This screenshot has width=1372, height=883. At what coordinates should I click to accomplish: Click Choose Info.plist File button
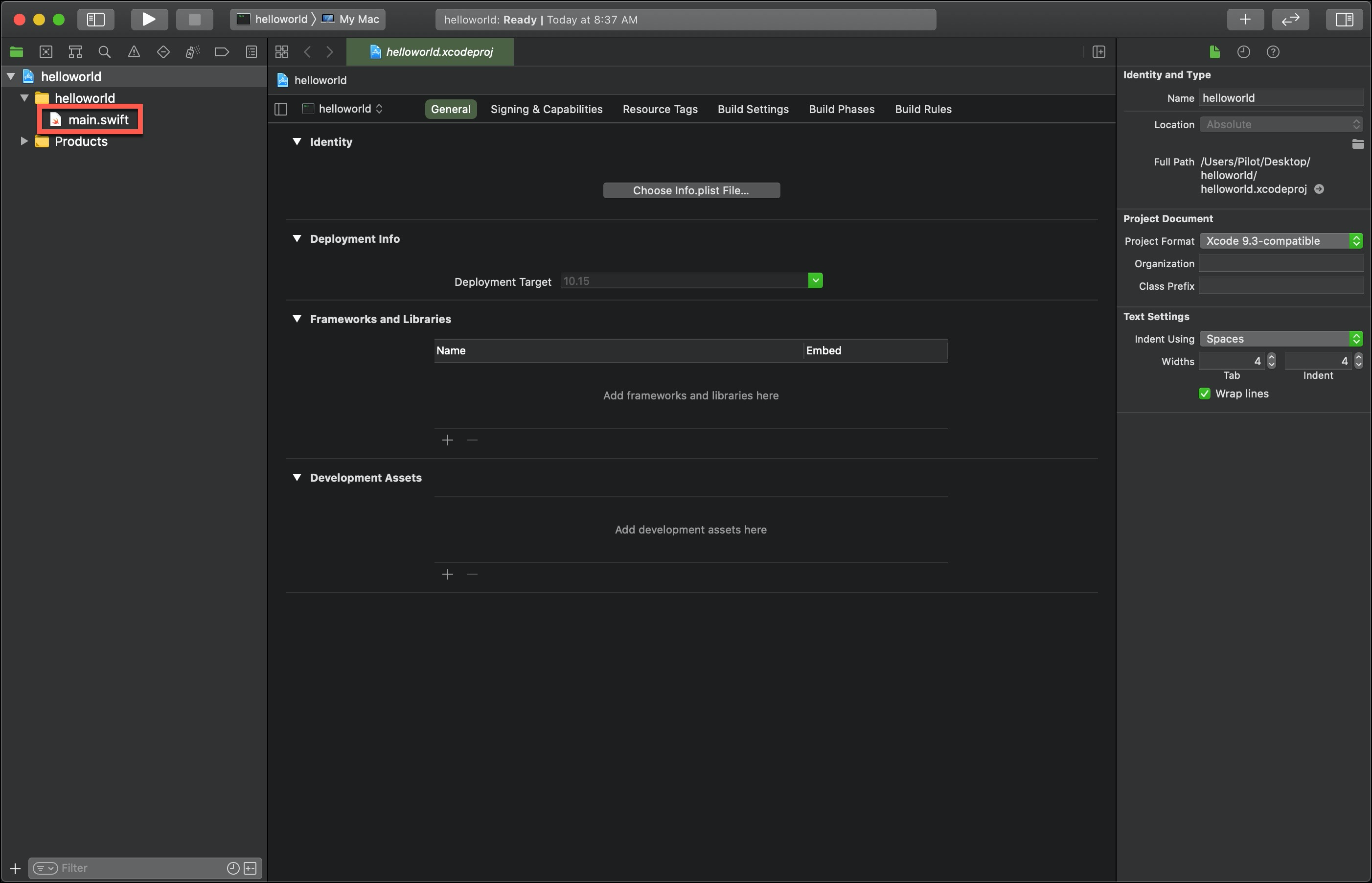point(690,190)
